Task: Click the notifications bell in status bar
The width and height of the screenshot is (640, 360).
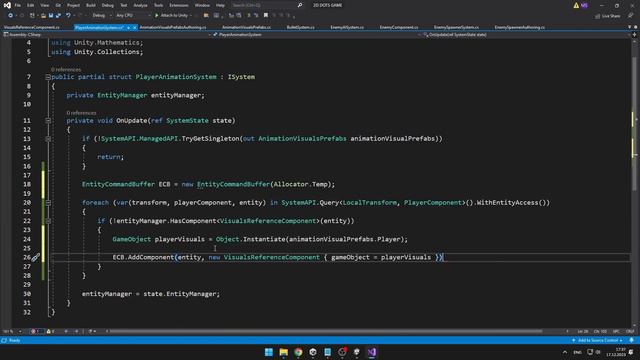Action: (x=631, y=340)
